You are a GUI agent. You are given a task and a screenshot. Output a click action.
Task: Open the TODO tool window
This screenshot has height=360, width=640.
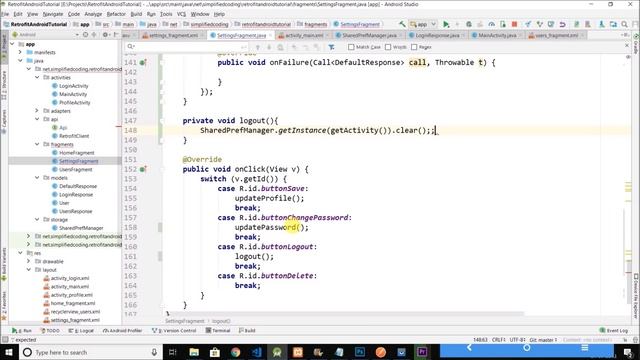pyautogui.click(x=50, y=330)
